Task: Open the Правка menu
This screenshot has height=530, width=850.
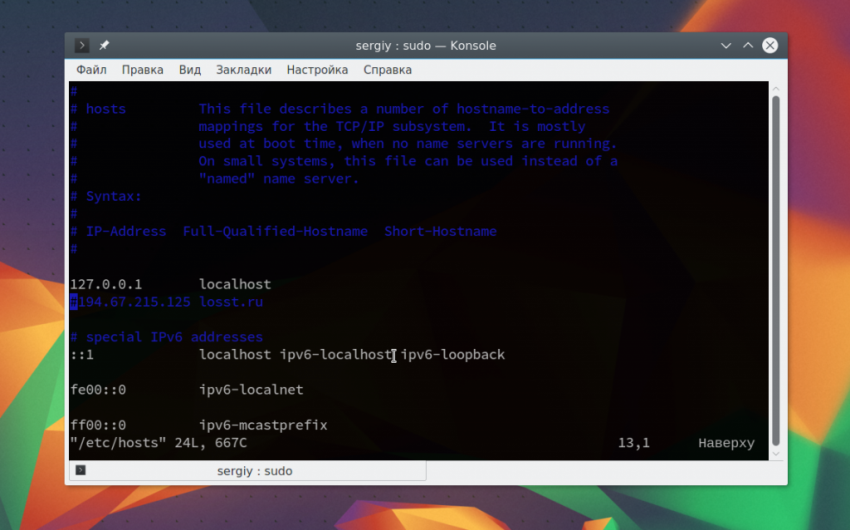Action: click(x=143, y=70)
